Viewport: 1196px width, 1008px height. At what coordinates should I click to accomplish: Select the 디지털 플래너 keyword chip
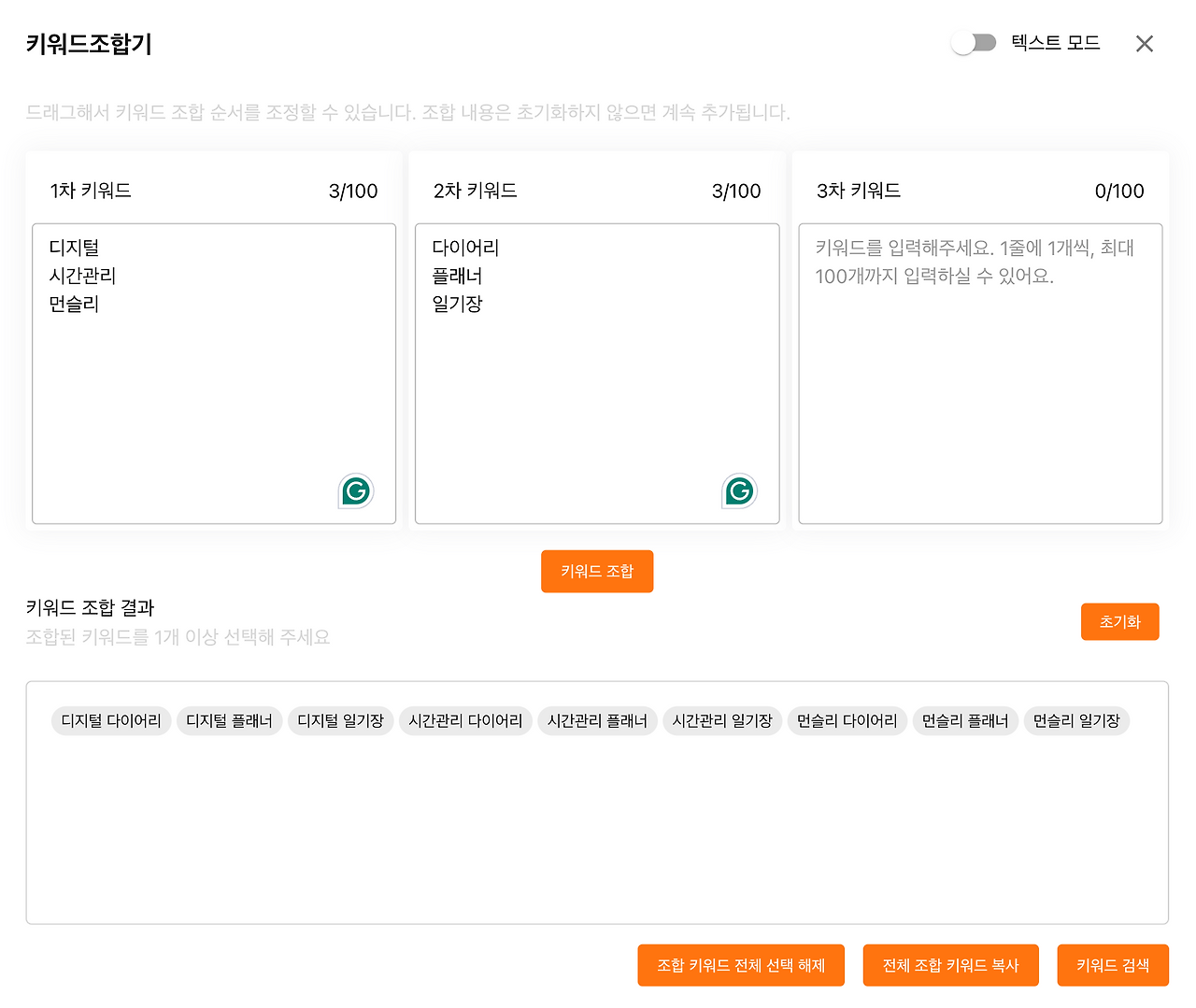pyautogui.click(x=229, y=720)
